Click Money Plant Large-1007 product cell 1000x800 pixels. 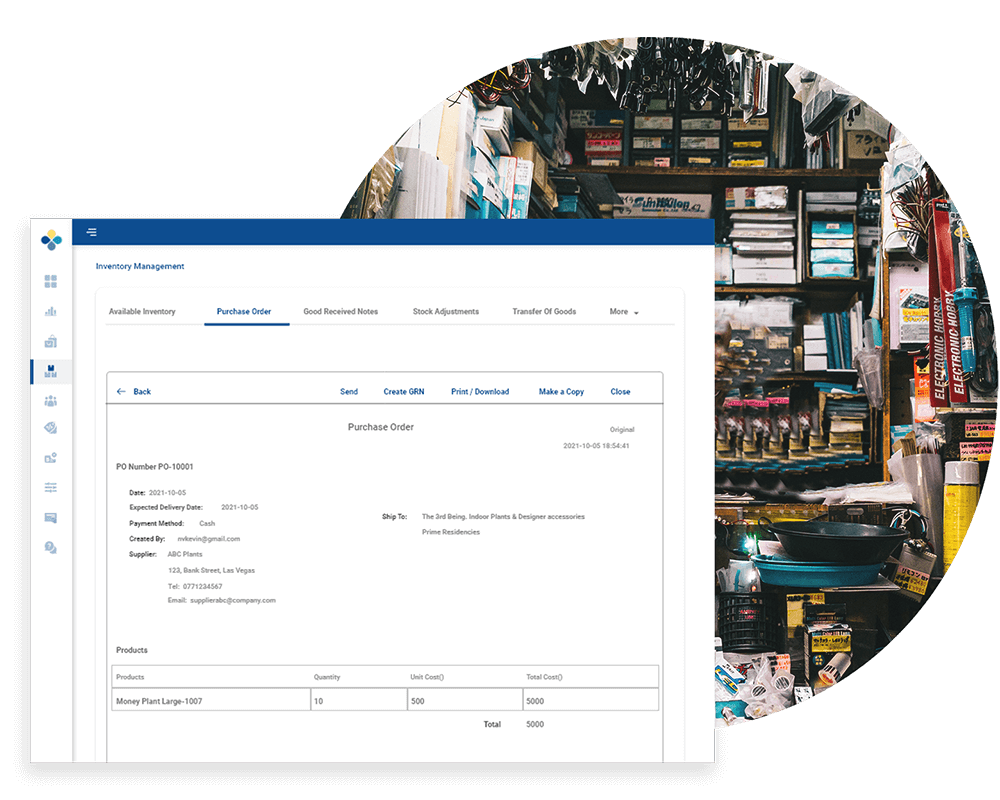coord(211,701)
